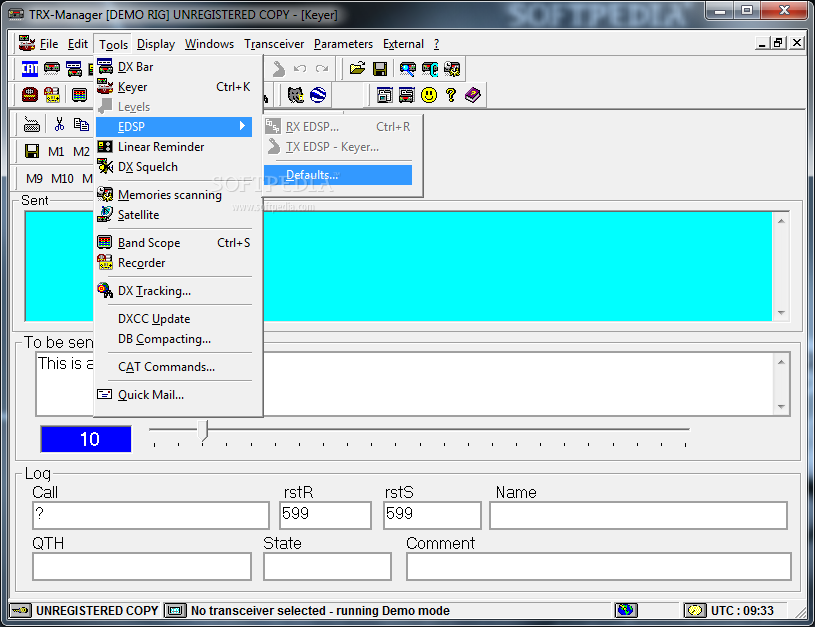Click the Sent area scroll-down arrow
This screenshot has width=815, height=627.
click(781, 312)
